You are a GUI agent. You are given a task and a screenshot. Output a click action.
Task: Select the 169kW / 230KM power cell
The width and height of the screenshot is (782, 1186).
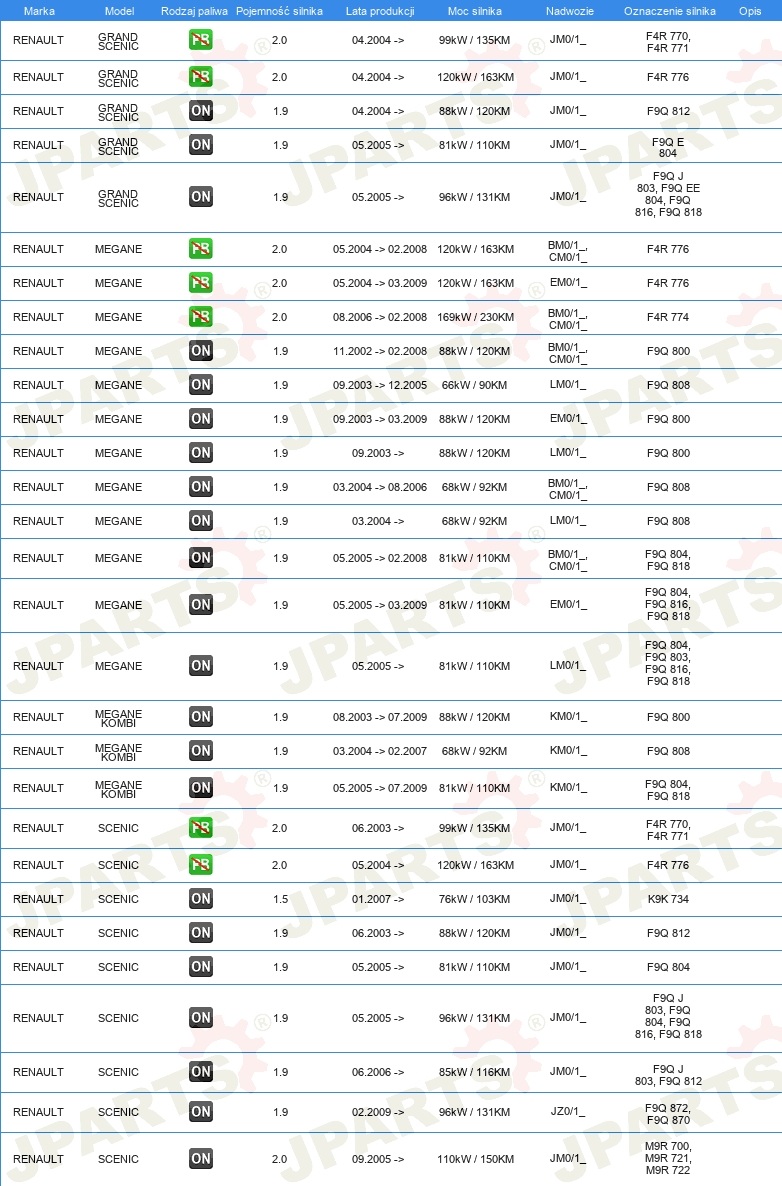click(476, 317)
